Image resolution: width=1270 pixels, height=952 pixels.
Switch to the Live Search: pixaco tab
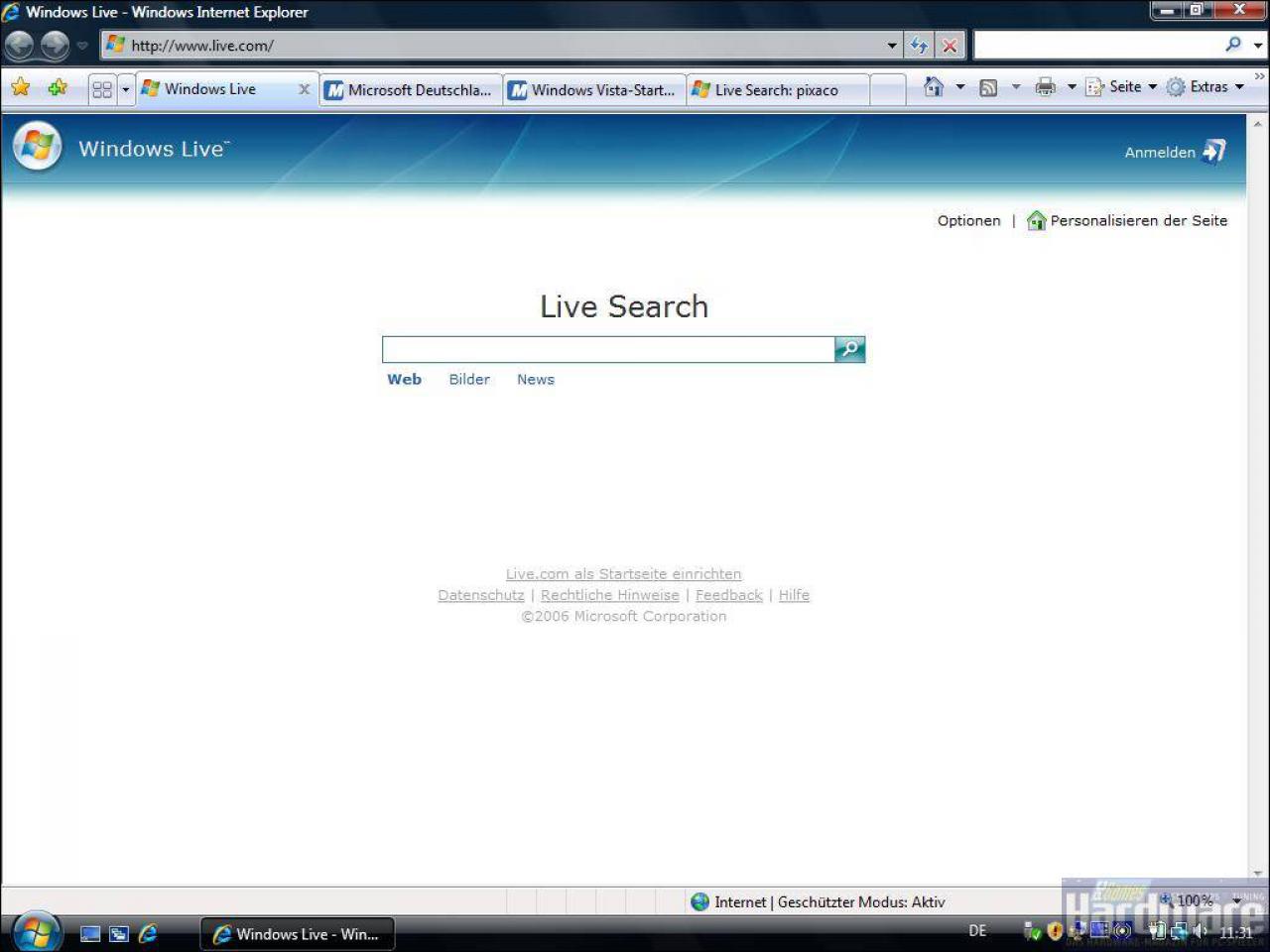coord(778,89)
